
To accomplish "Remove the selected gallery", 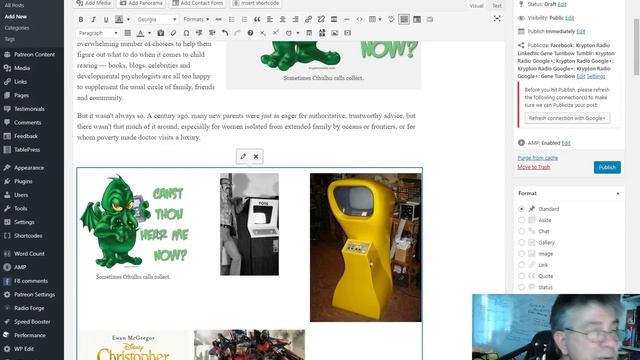I will [x=256, y=156].
